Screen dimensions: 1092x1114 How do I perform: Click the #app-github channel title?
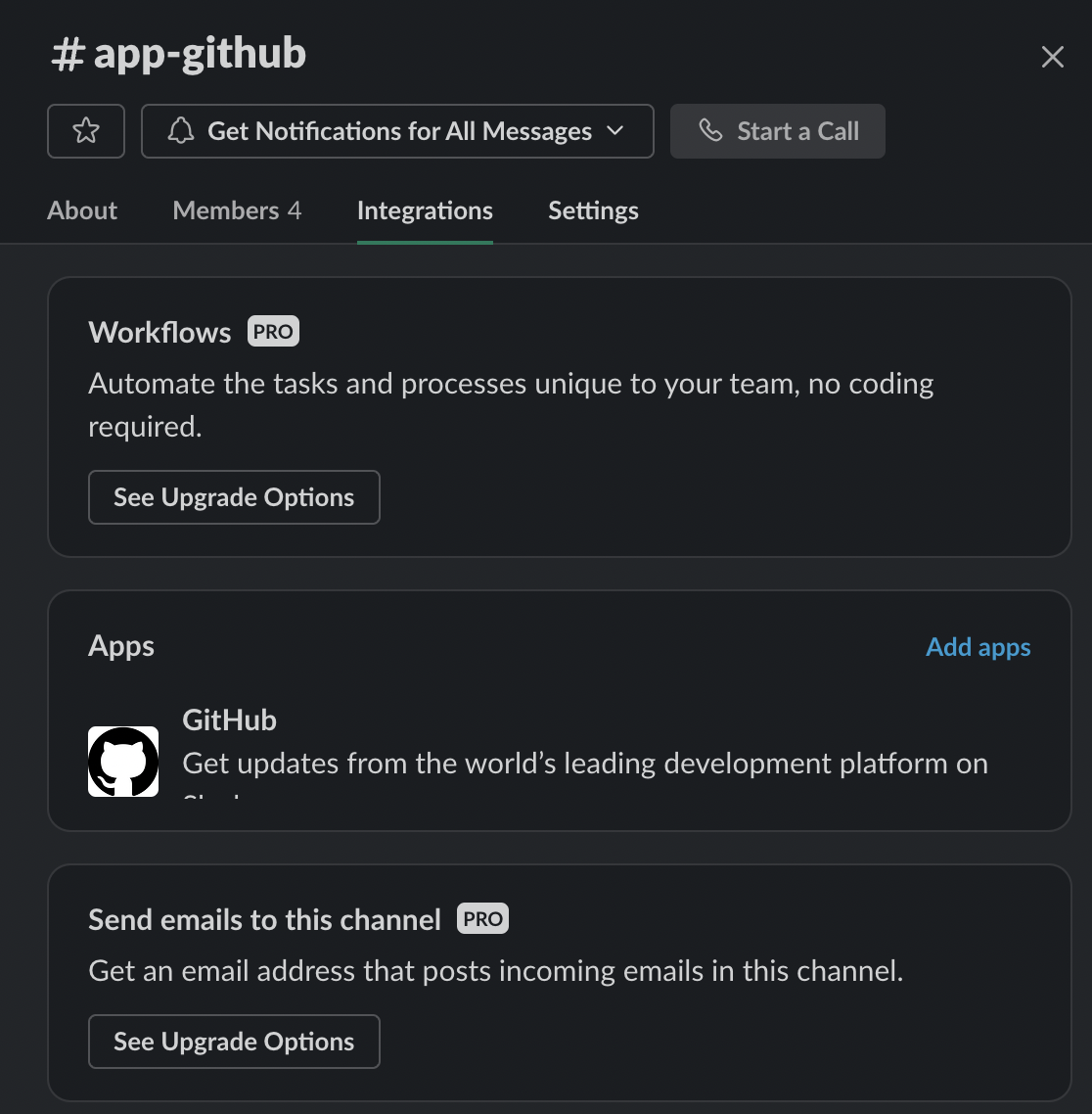click(179, 53)
